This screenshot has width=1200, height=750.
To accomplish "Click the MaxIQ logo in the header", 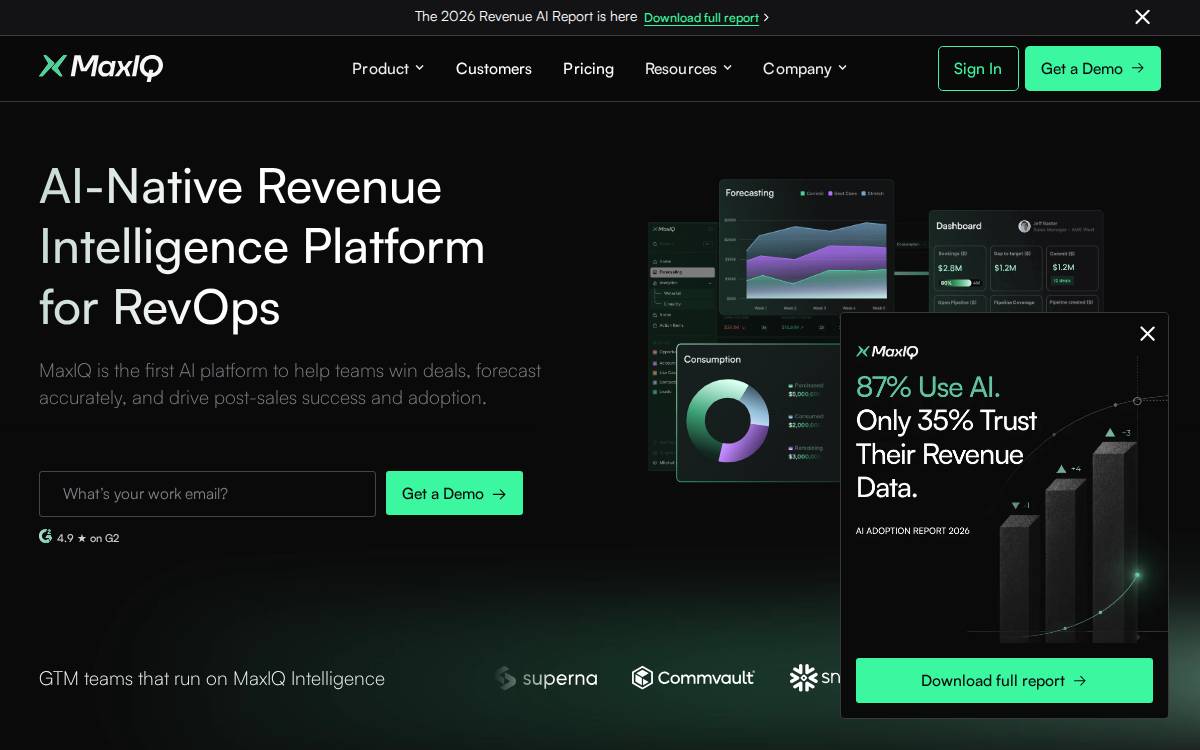I will point(101,67).
